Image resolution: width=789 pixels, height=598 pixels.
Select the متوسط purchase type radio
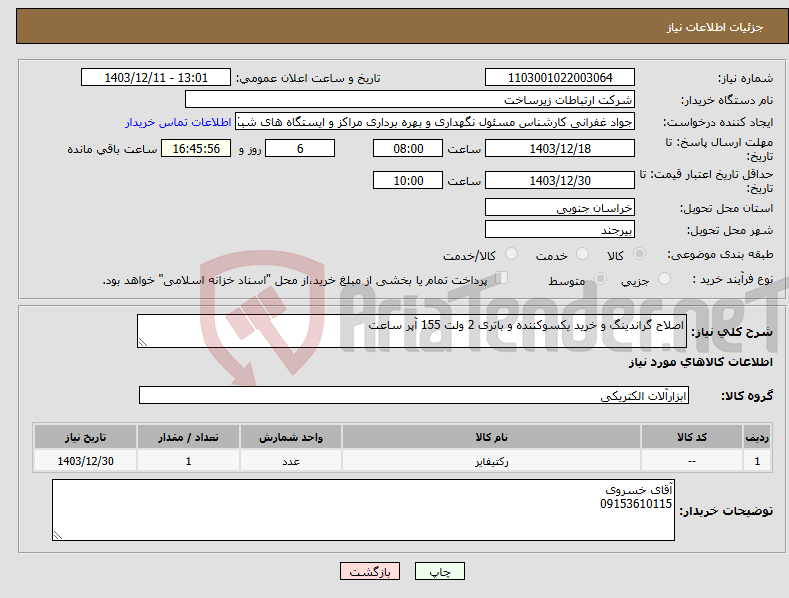600,278
